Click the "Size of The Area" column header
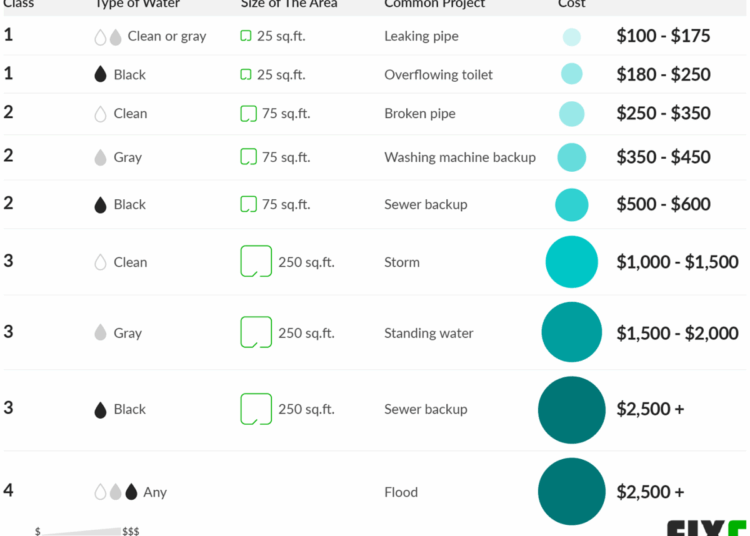 pos(289,4)
